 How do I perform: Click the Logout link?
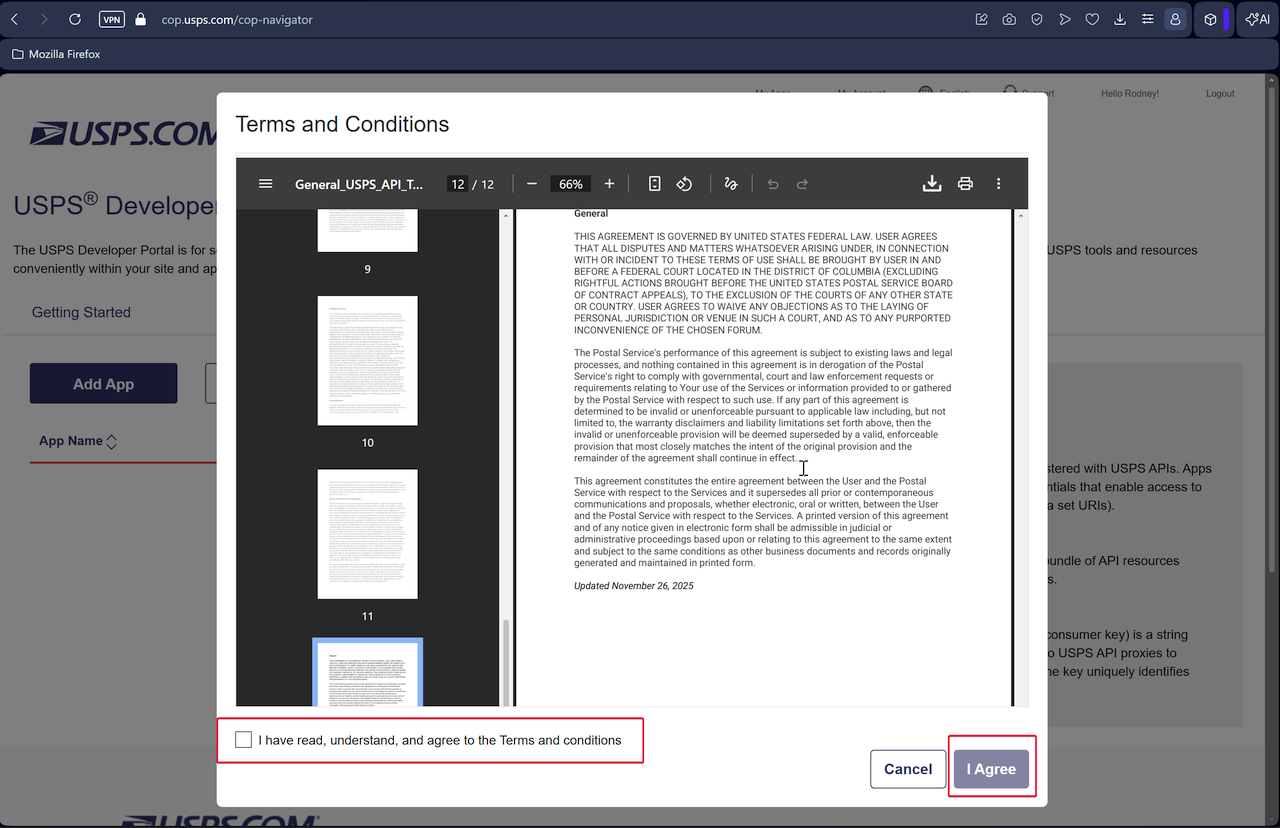point(1220,93)
